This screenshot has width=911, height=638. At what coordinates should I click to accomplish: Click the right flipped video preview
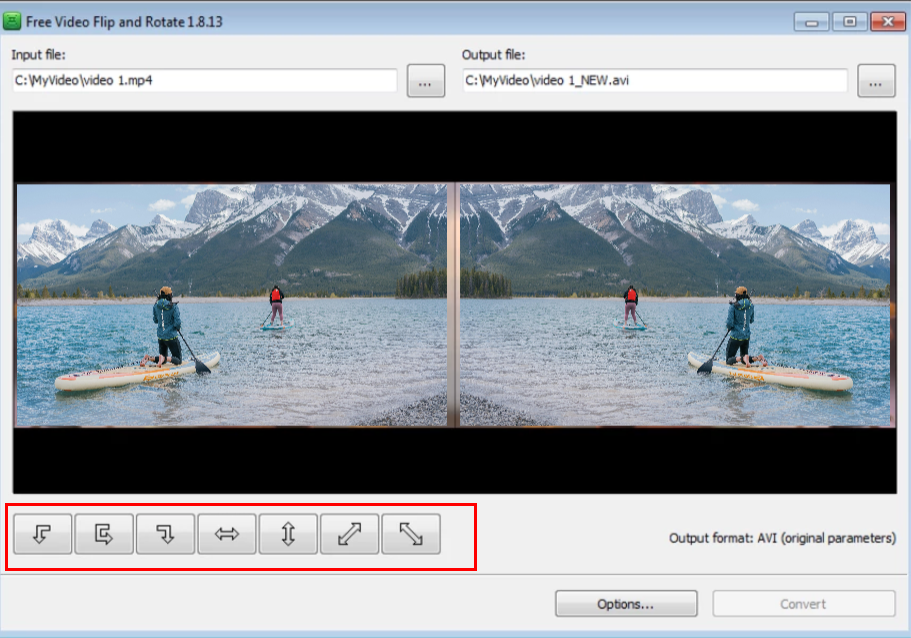click(675, 306)
